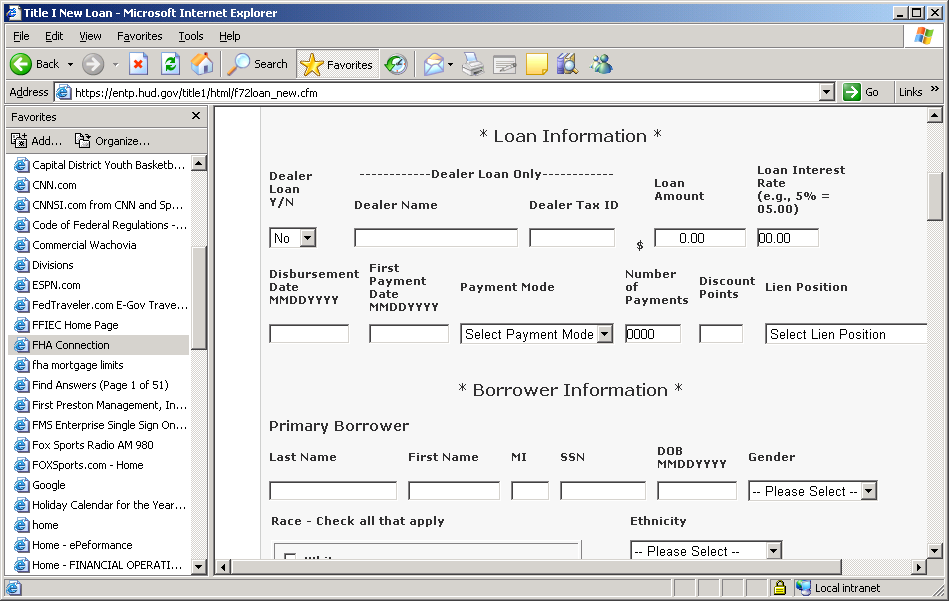Open the View menu
Image resolution: width=949 pixels, height=601 pixels.
90,36
